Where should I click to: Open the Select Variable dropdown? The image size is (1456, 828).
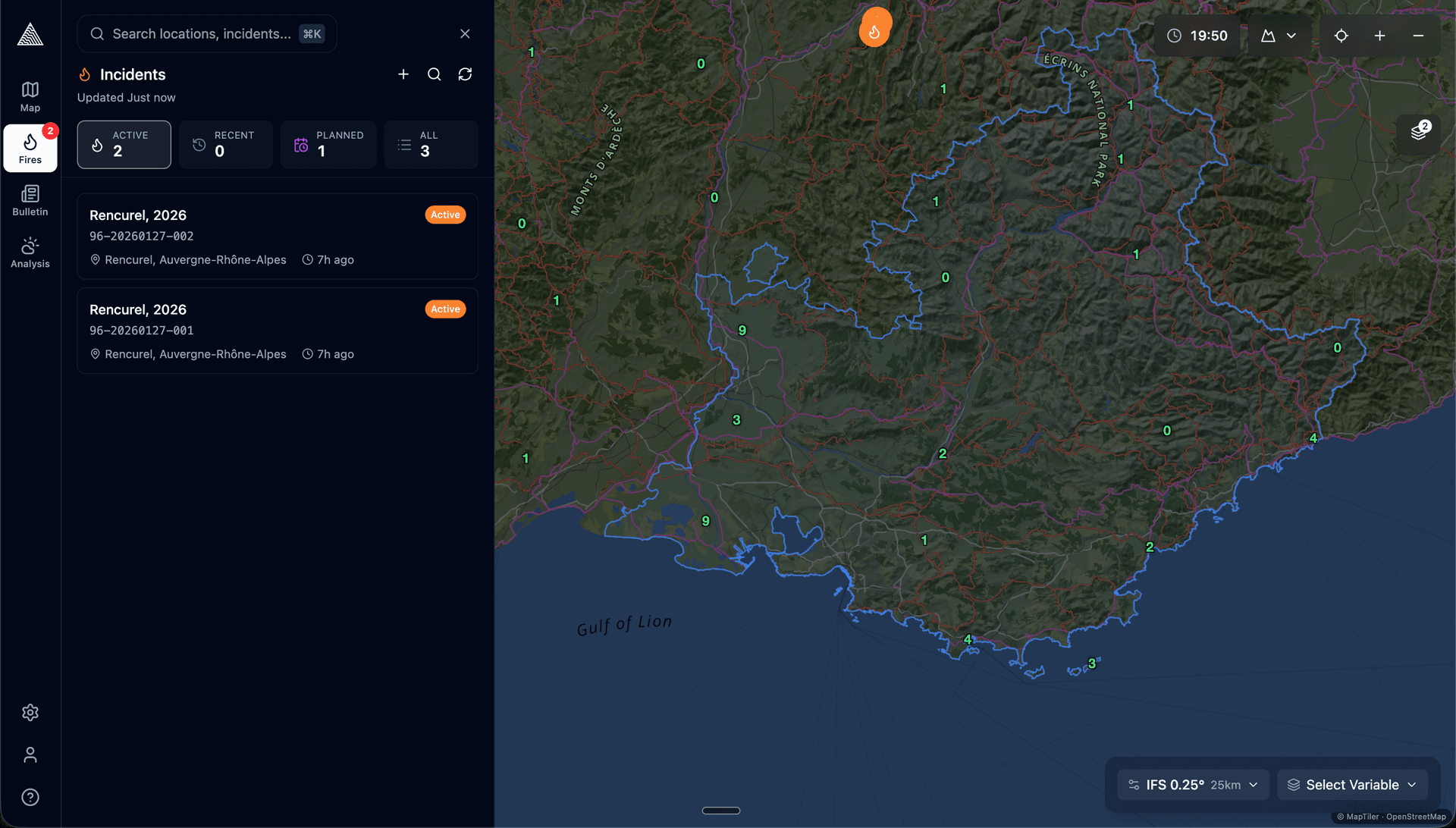tap(1353, 784)
